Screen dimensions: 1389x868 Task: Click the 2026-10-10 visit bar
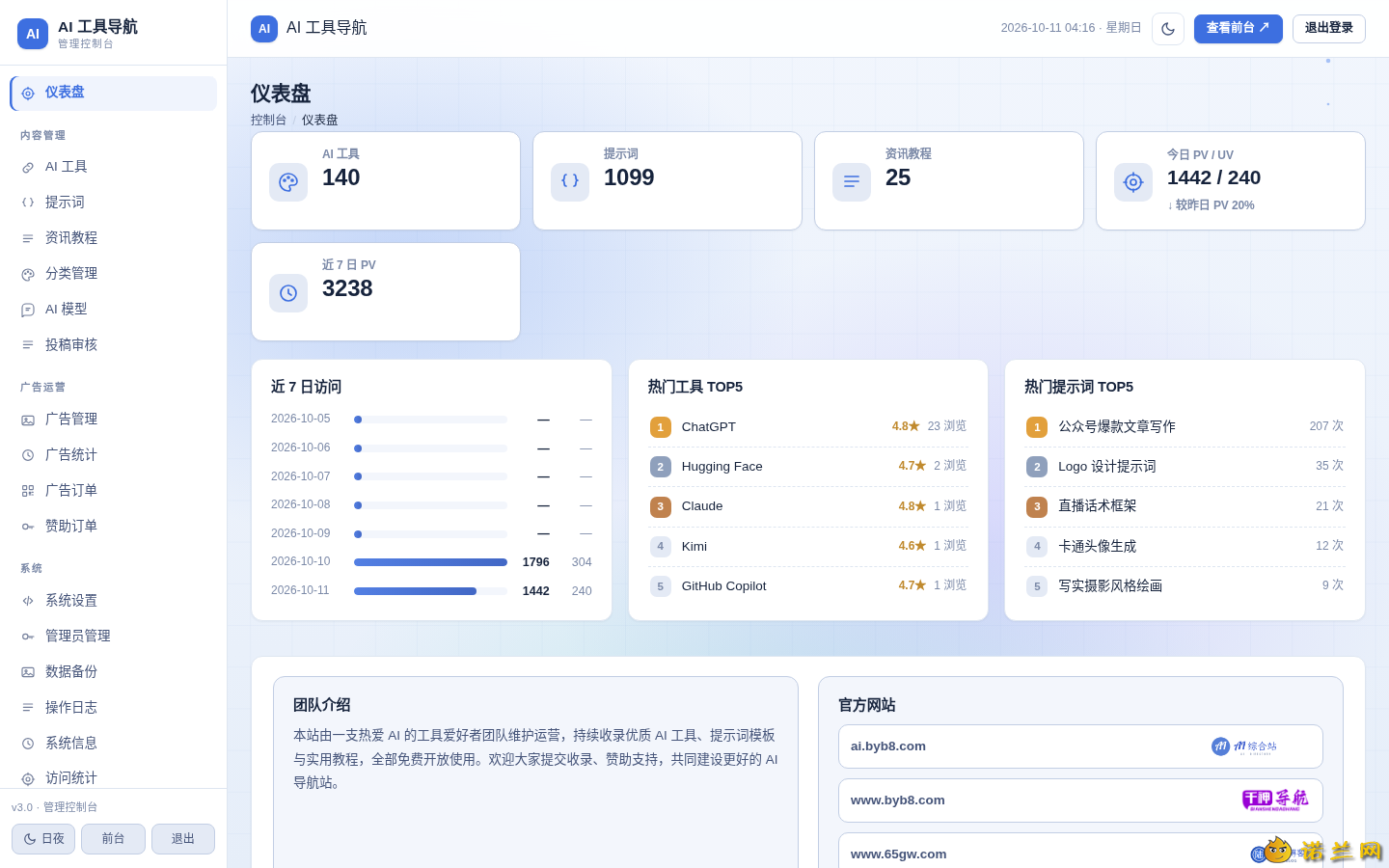tap(430, 562)
